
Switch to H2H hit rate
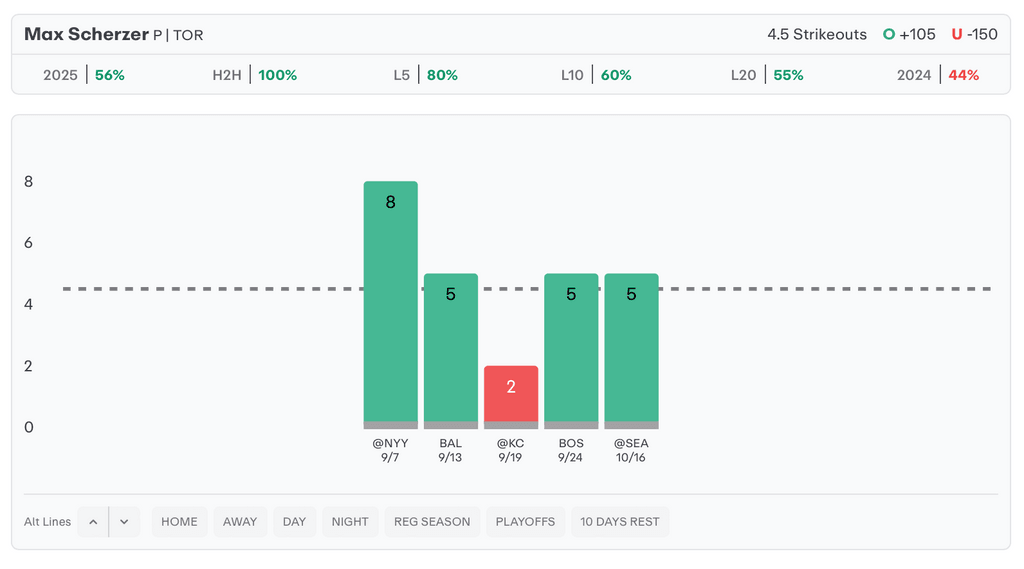[254, 75]
